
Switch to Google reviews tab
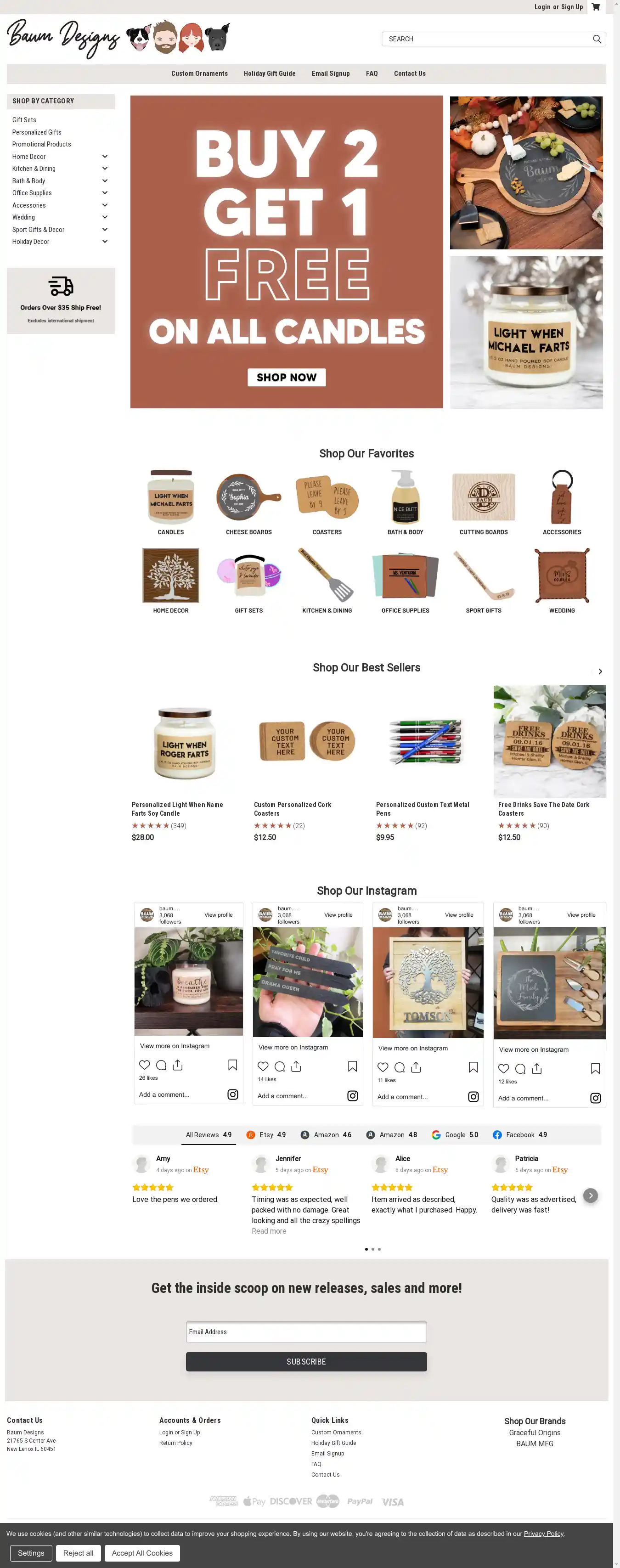(x=455, y=1134)
